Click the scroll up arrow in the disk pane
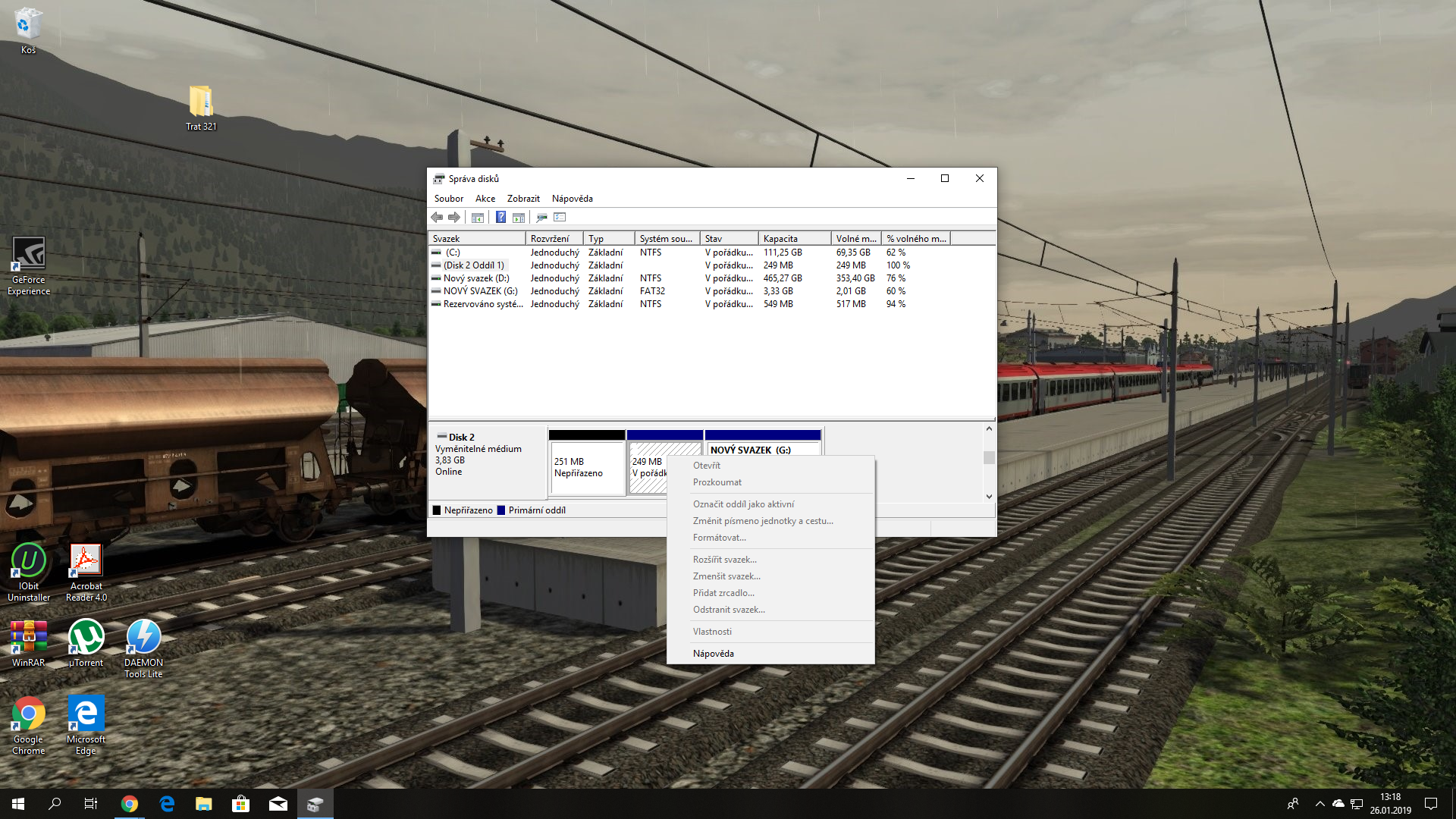This screenshot has width=1456, height=819. [989, 429]
